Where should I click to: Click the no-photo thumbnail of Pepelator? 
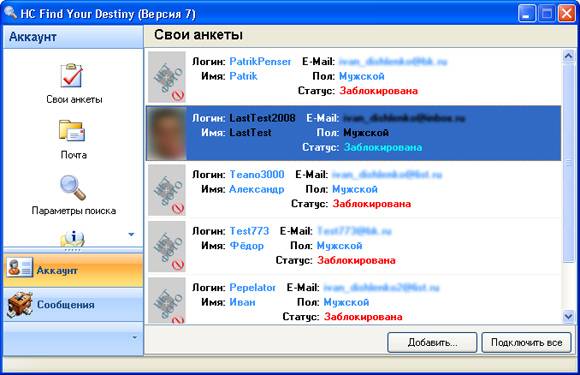point(167,300)
